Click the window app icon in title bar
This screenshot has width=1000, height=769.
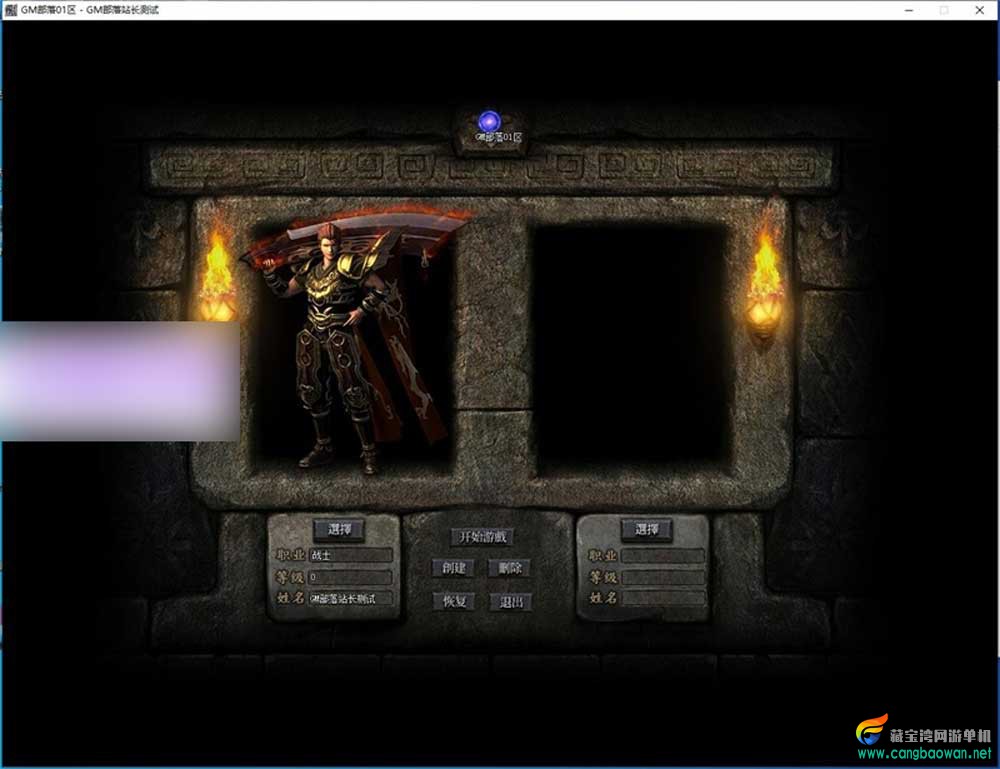[11, 10]
